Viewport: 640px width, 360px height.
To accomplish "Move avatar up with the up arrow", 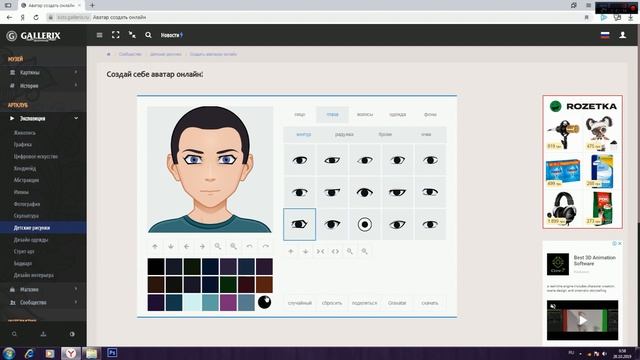I will 155,247.
